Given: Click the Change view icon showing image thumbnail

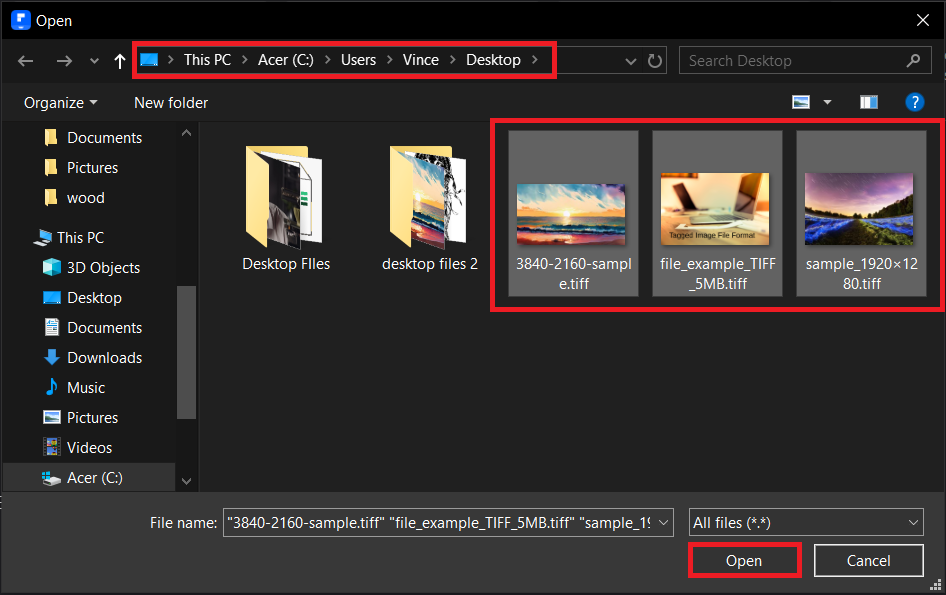Looking at the screenshot, I should 800,101.
